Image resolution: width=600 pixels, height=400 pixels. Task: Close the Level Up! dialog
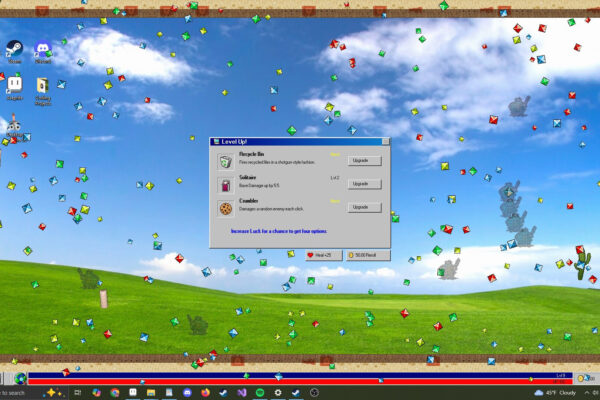coord(384,143)
